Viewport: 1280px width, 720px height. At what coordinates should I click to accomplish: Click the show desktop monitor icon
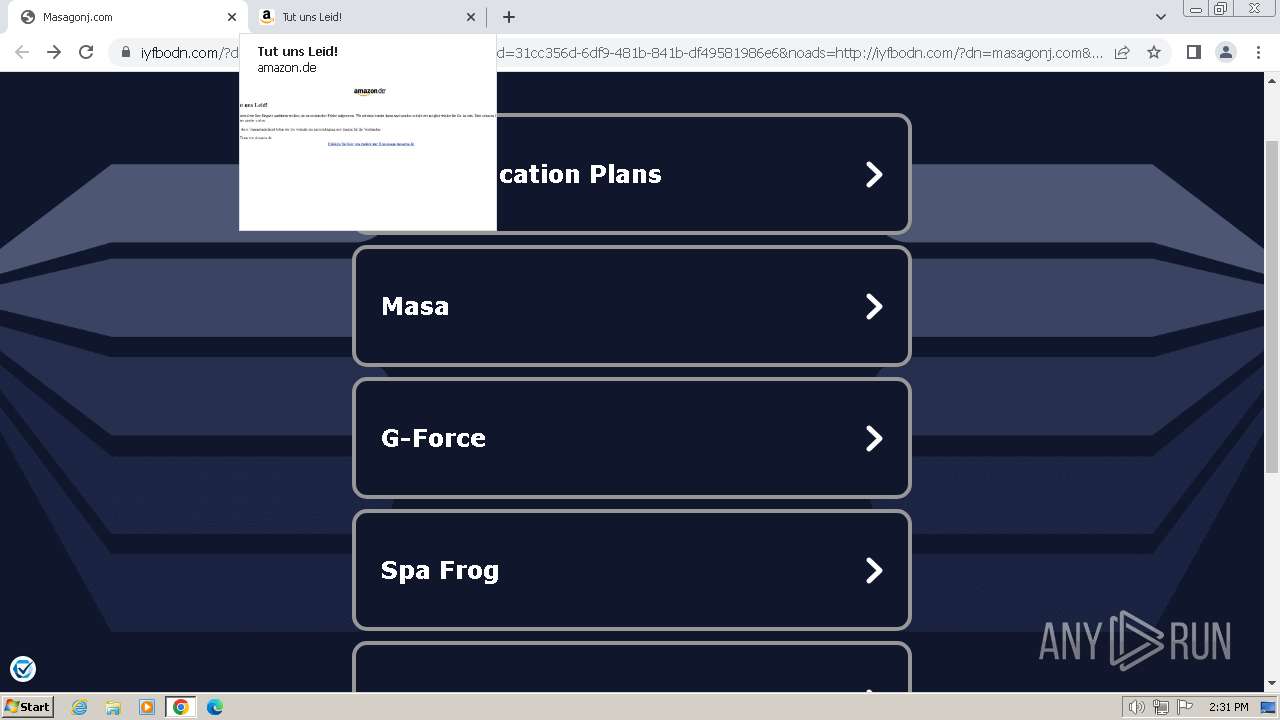pos(1268,707)
